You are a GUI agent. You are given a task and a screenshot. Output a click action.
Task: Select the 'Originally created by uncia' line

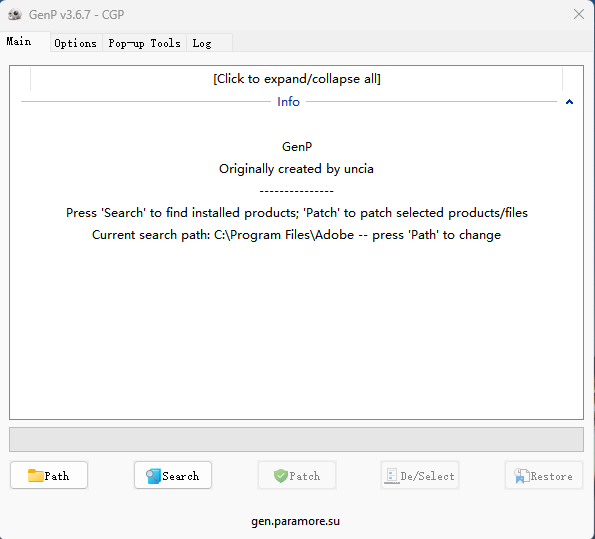click(296, 169)
